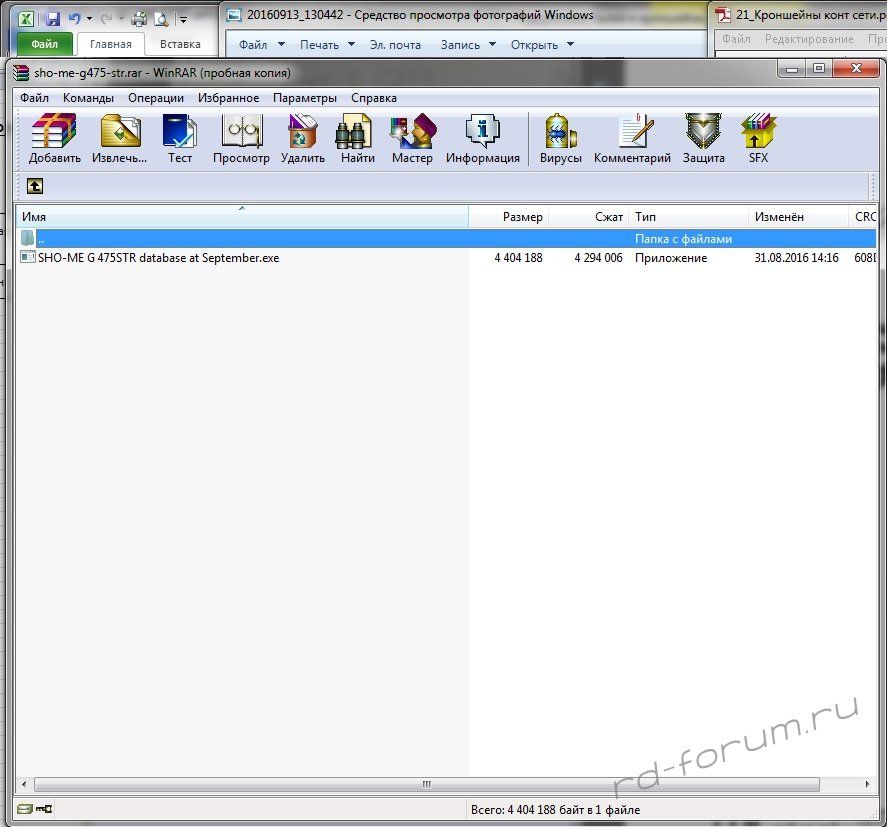
Task: Expand the Файл dropdown in Photo Viewer
Action: [x=281, y=44]
